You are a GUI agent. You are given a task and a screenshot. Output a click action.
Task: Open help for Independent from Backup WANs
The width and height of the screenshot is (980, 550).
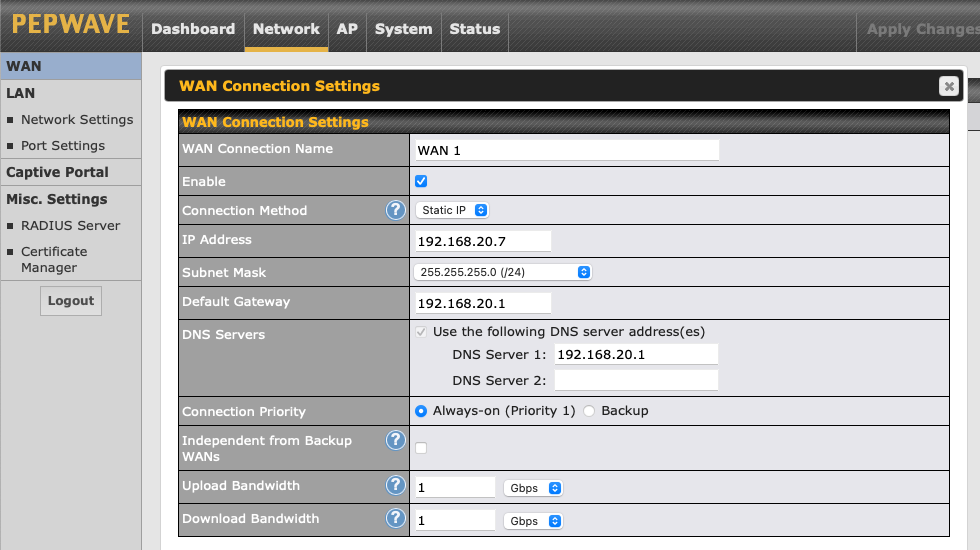click(395, 441)
